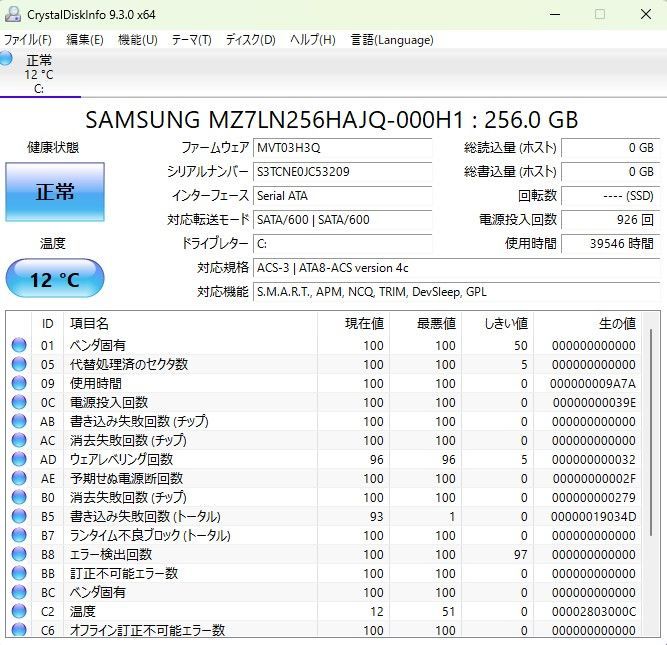The width and height of the screenshot is (667, 645).
Task: Click the status orb for attribute AD
Action: pyautogui.click(x=19, y=459)
